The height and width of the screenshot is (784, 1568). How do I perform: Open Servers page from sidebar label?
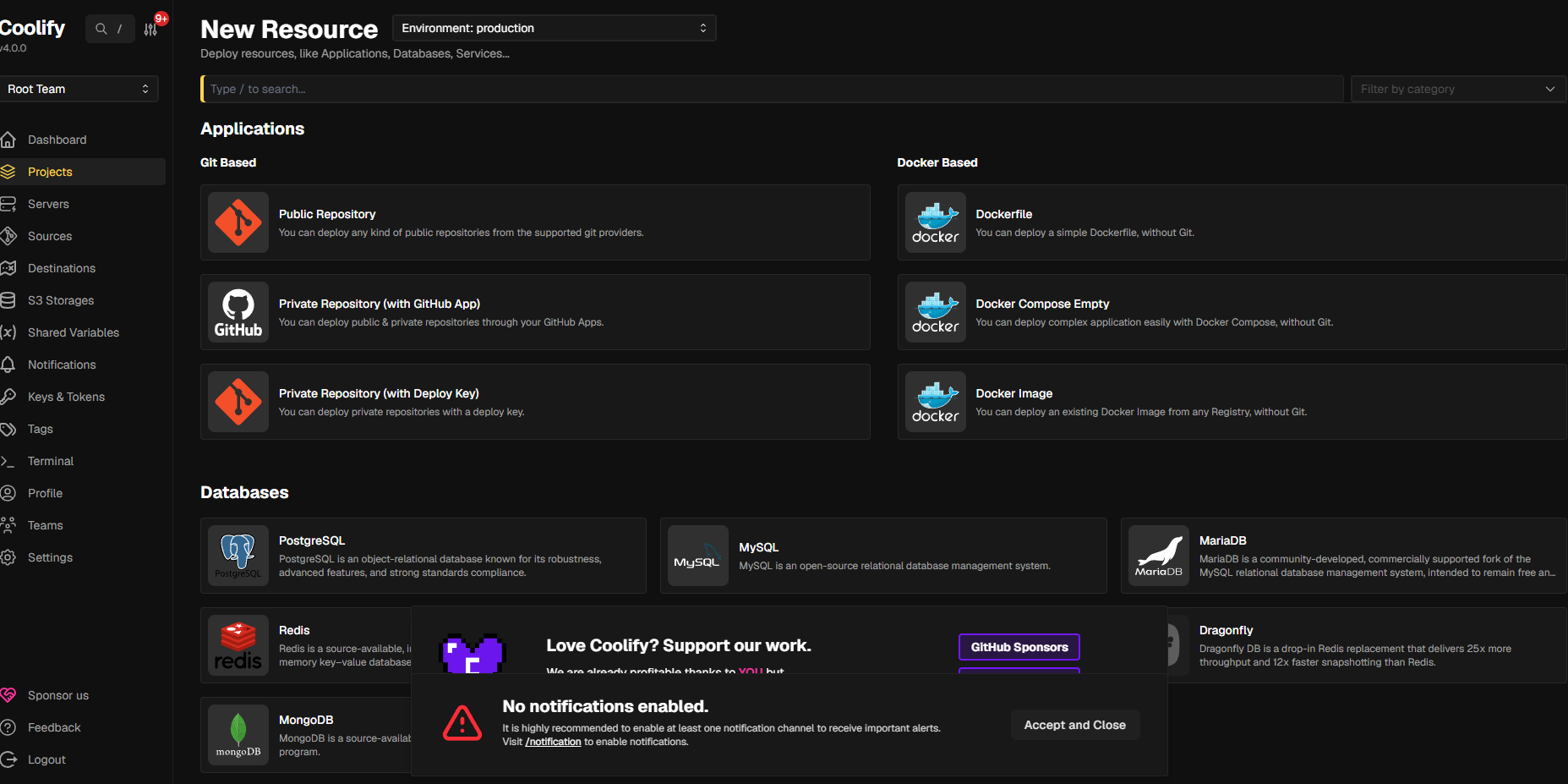(x=48, y=204)
